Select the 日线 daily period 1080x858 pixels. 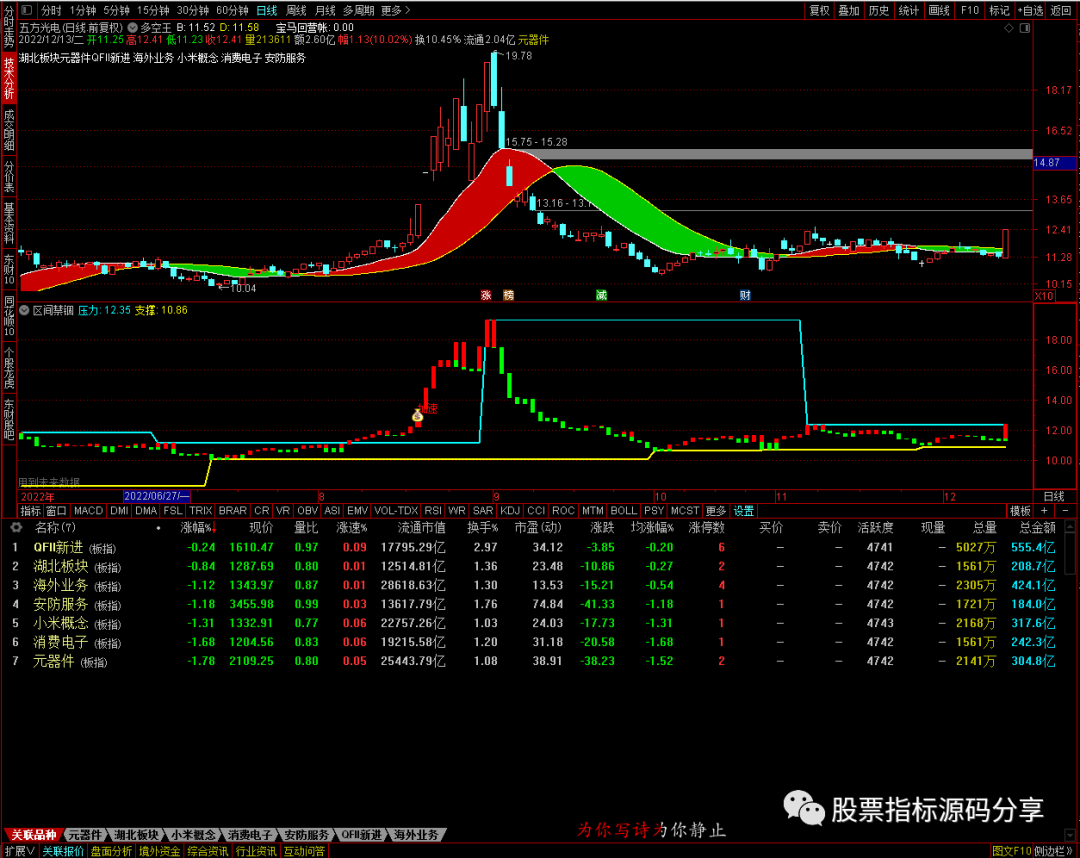267,10
